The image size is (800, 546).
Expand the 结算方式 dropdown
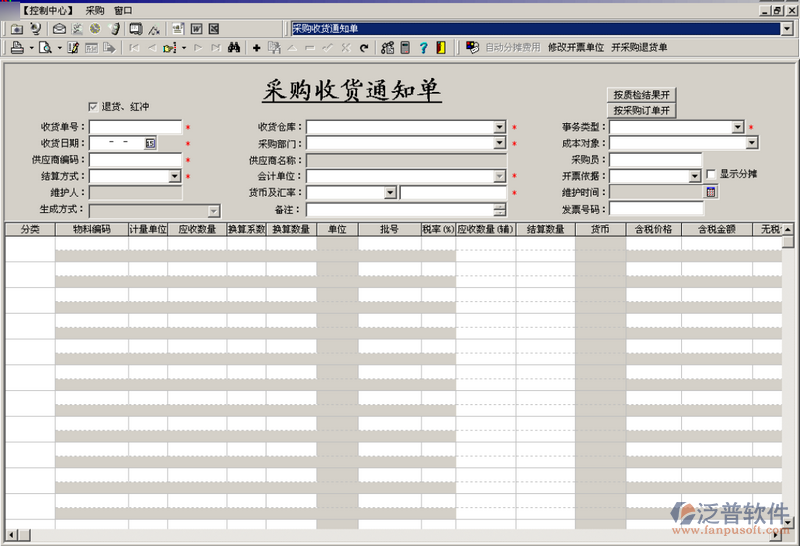coord(175,176)
